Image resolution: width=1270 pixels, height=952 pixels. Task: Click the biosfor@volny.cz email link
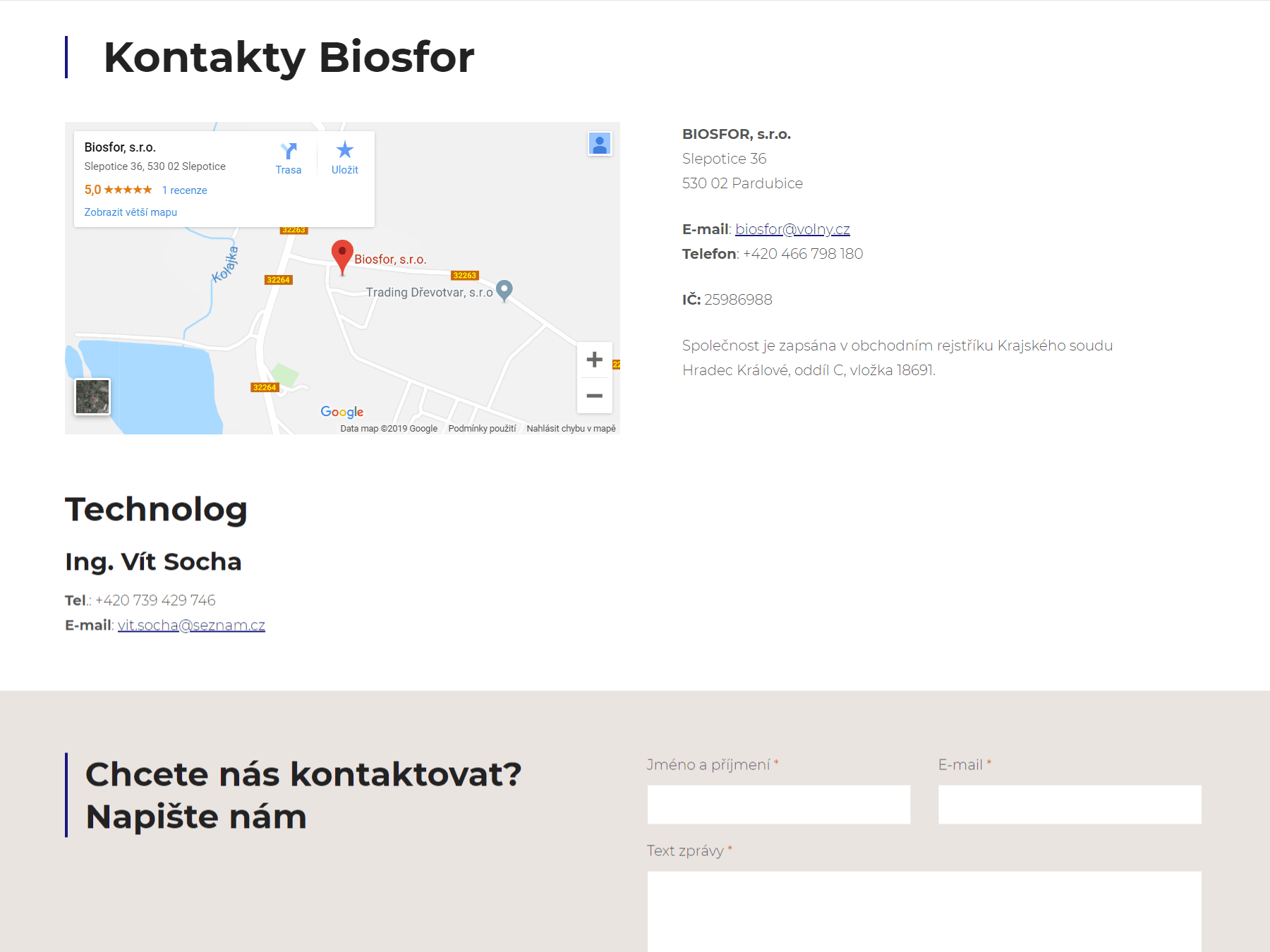(792, 229)
